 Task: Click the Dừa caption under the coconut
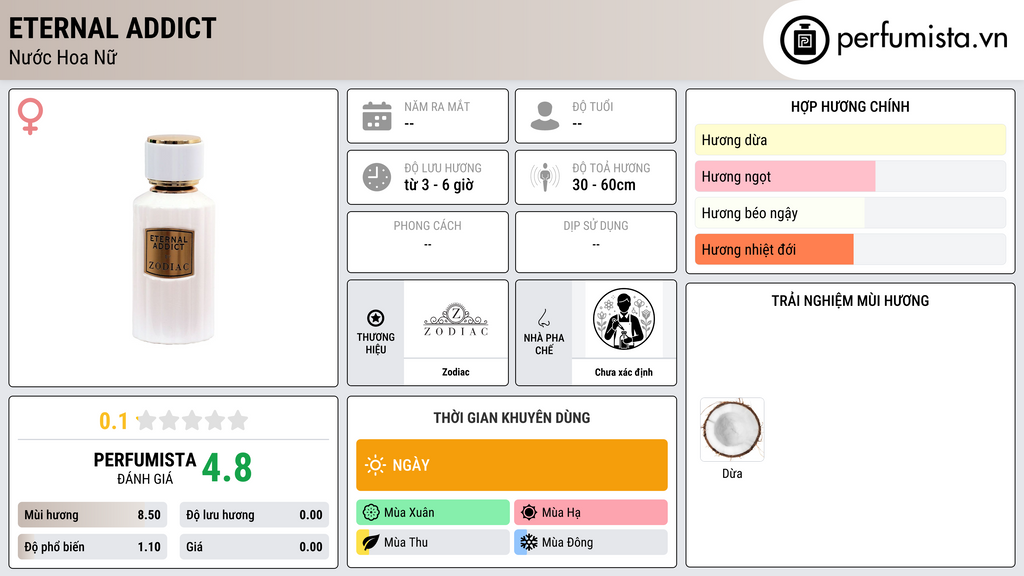click(x=732, y=473)
